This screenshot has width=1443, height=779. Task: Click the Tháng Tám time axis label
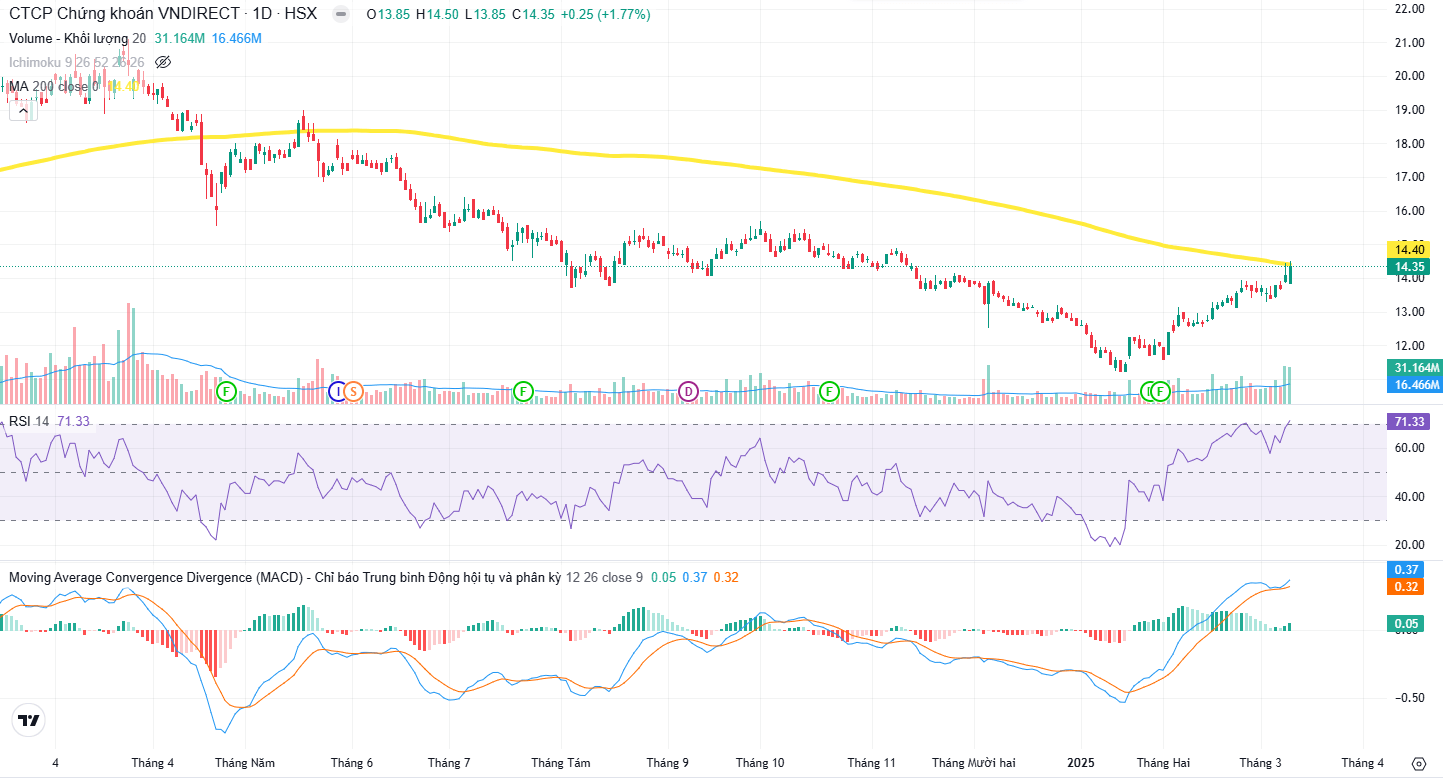click(x=561, y=763)
